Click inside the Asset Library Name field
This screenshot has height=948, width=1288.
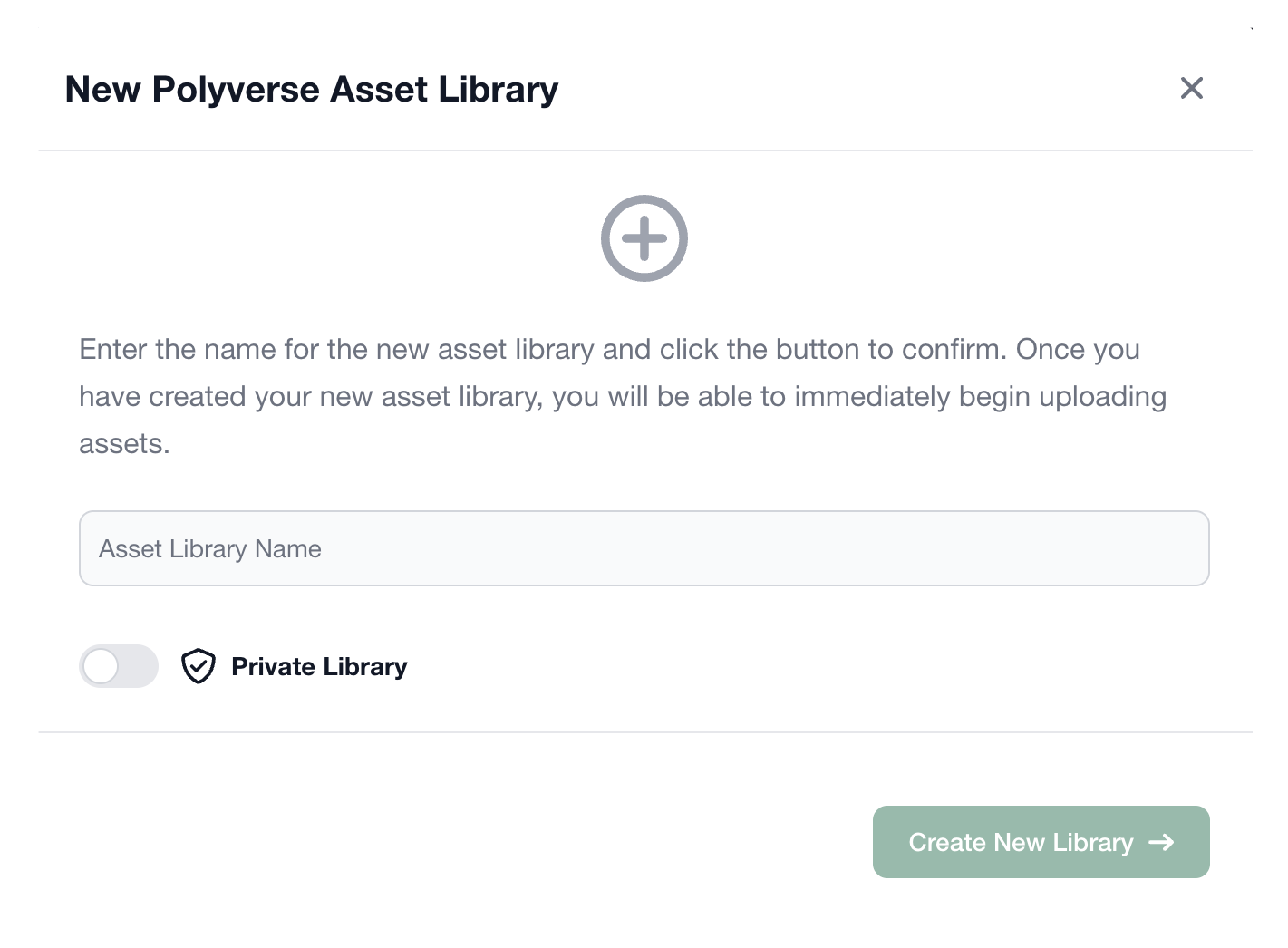644,548
